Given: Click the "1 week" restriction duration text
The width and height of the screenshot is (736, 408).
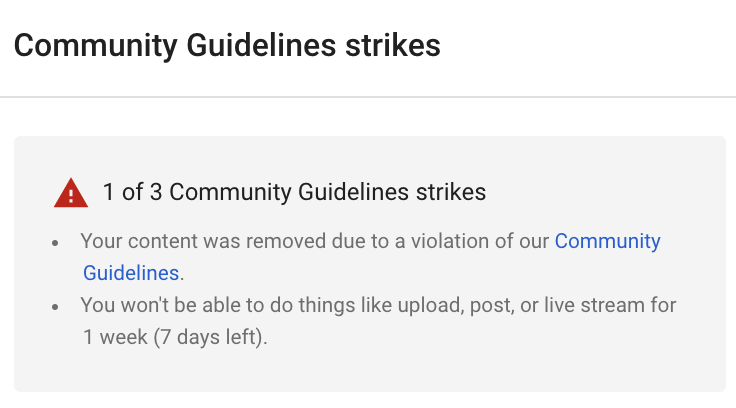Looking at the screenshot, I should click(115, 337).
